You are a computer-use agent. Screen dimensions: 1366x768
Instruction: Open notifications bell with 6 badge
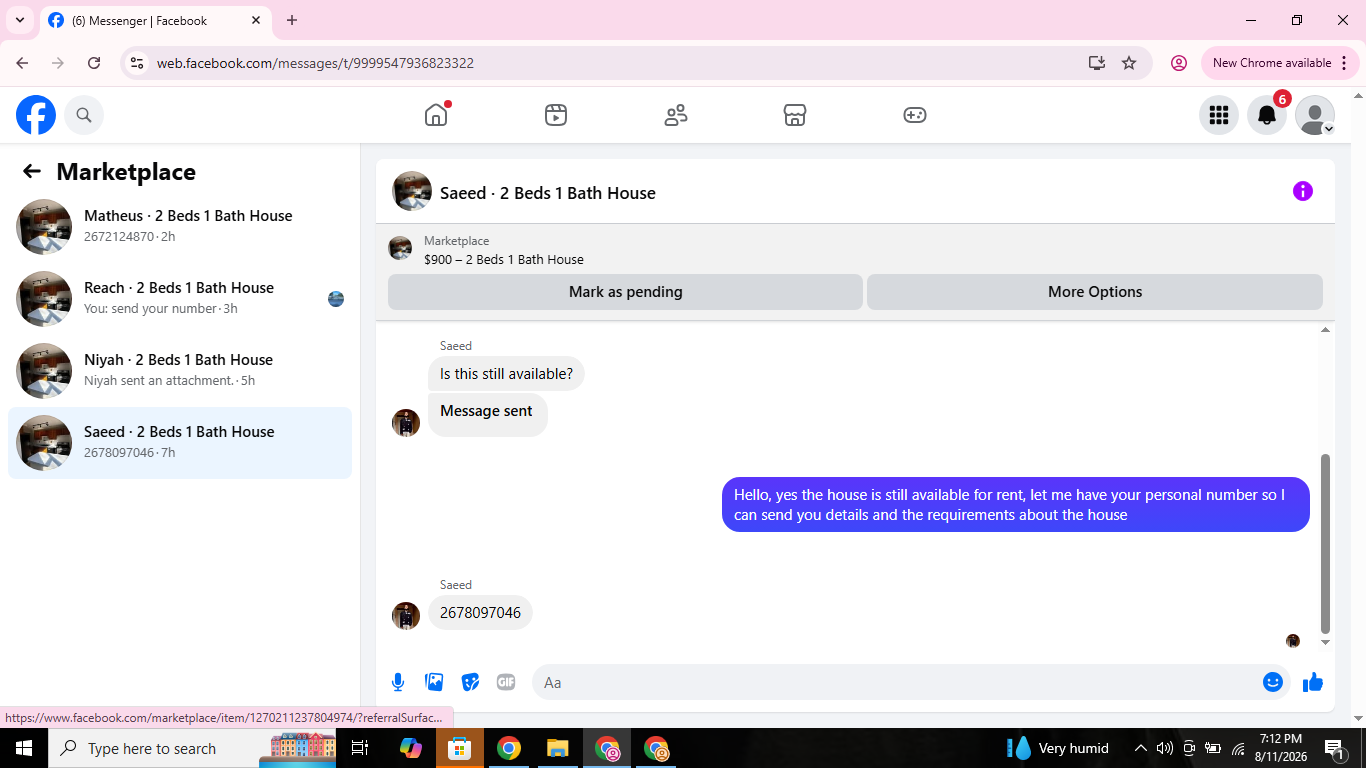click(1267, 115)
